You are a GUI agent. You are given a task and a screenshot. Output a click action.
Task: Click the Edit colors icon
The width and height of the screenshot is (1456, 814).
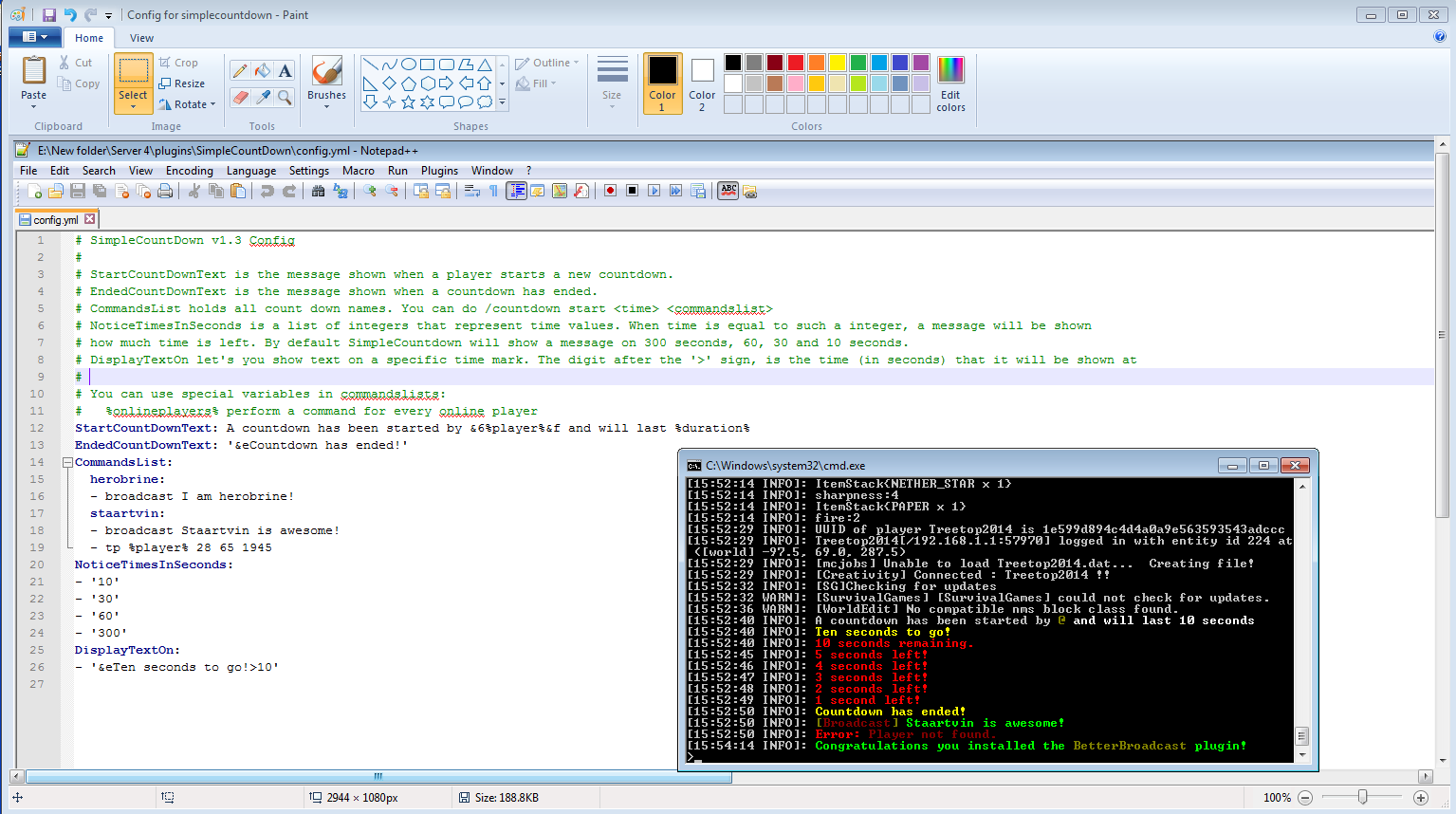pos(950,83)
